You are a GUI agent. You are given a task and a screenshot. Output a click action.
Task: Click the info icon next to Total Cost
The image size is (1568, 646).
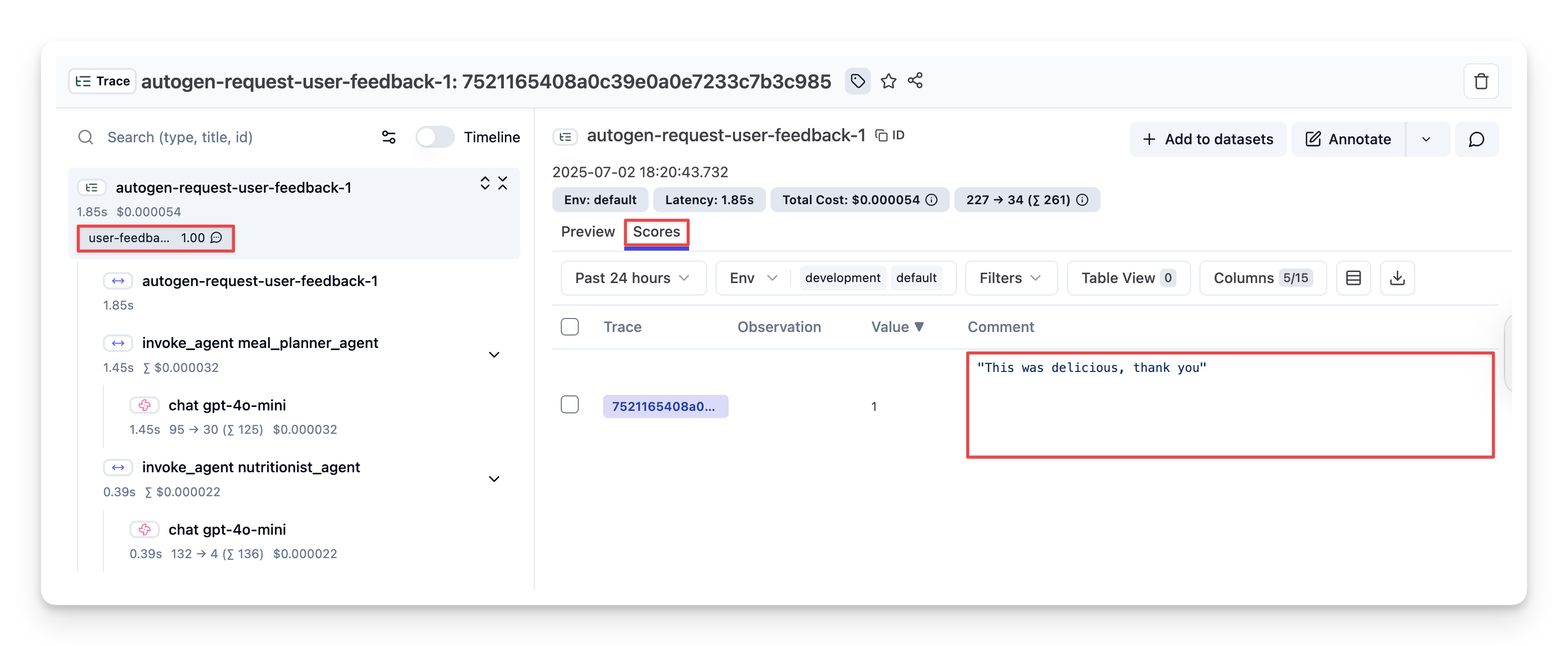[931, 200]
